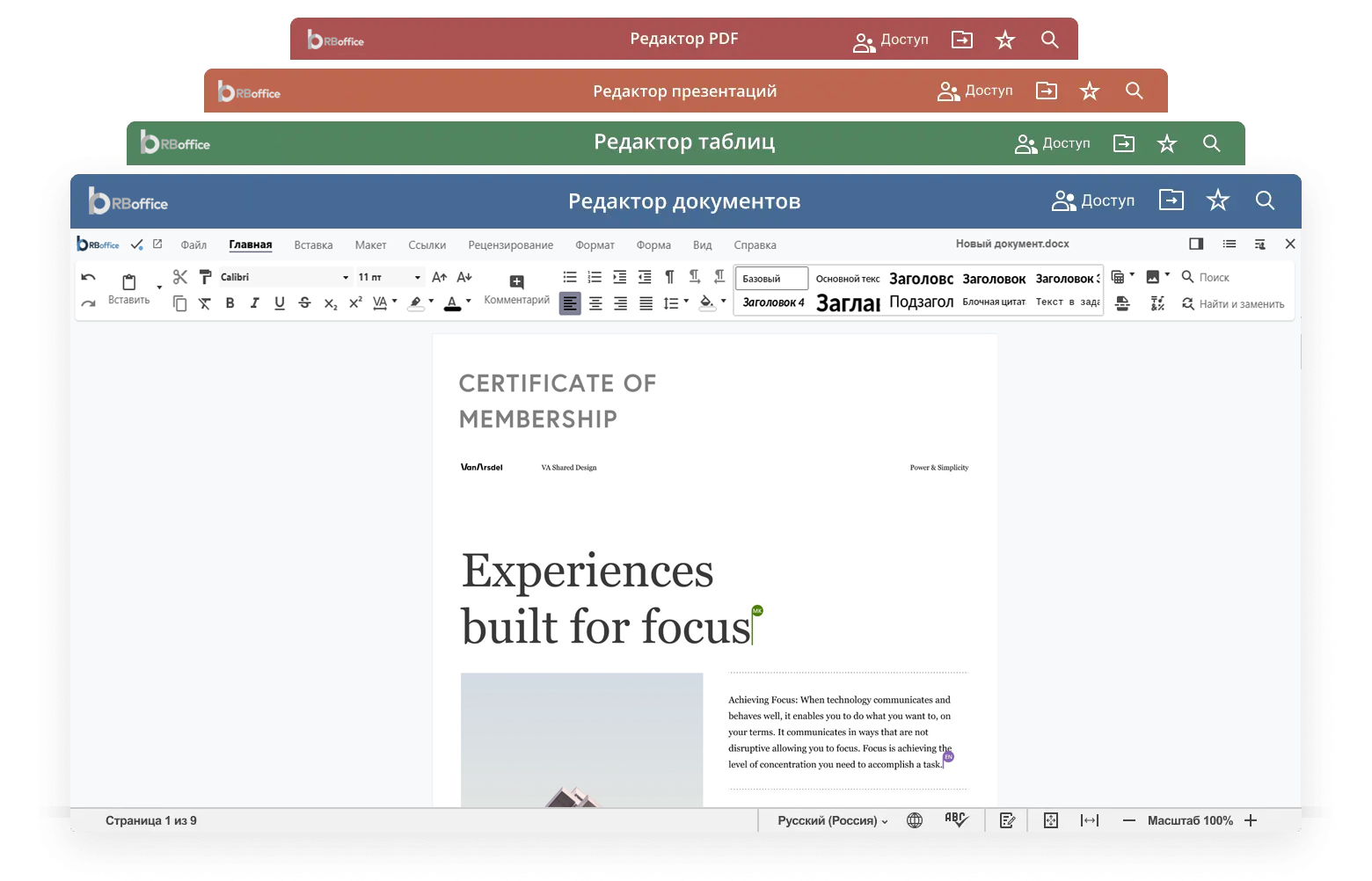Copy selection using the copy icon
The width and height of the screenshot is (1372, 881).
pos(180,303)
